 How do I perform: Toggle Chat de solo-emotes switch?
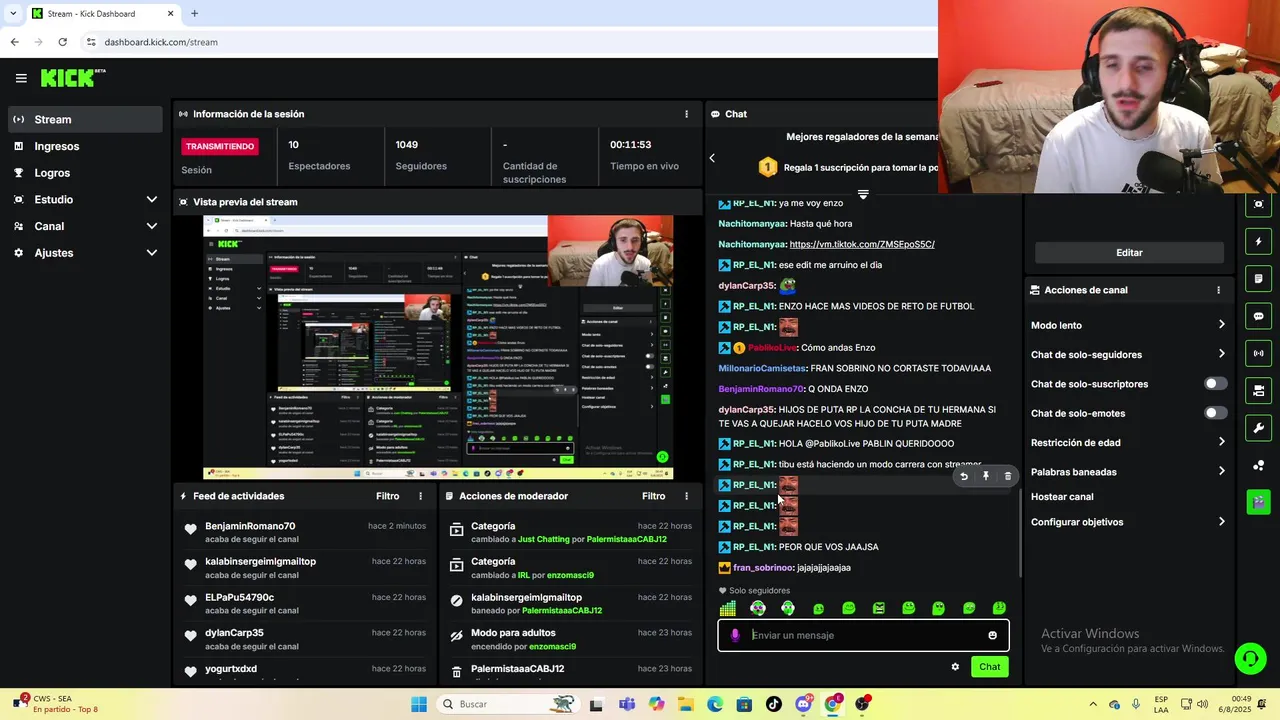[1215, 413]
